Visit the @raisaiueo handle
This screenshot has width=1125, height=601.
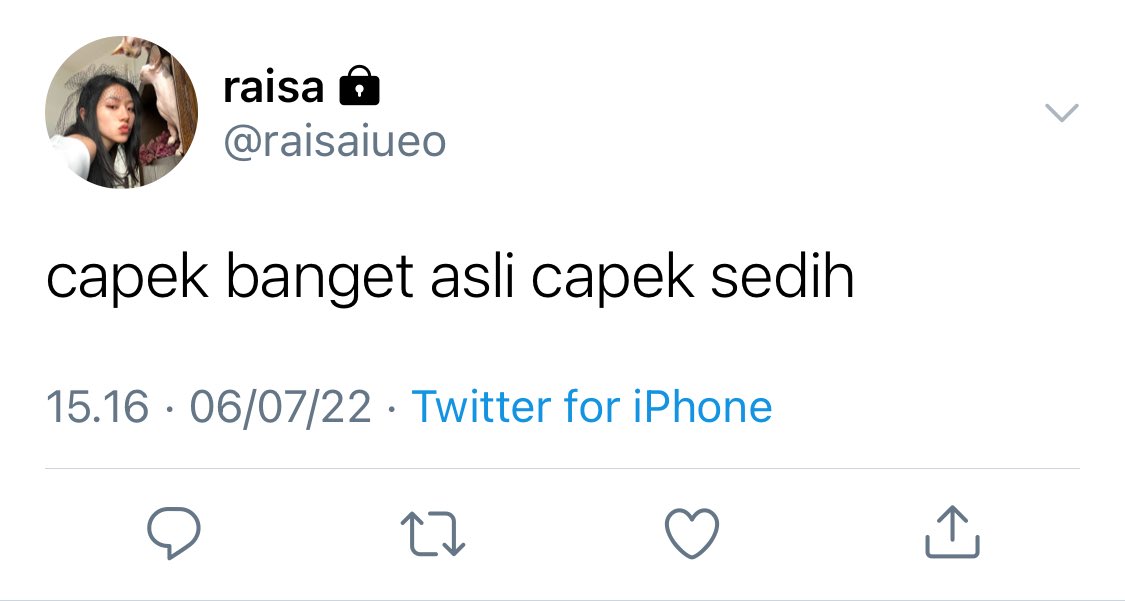pos(334,141)
